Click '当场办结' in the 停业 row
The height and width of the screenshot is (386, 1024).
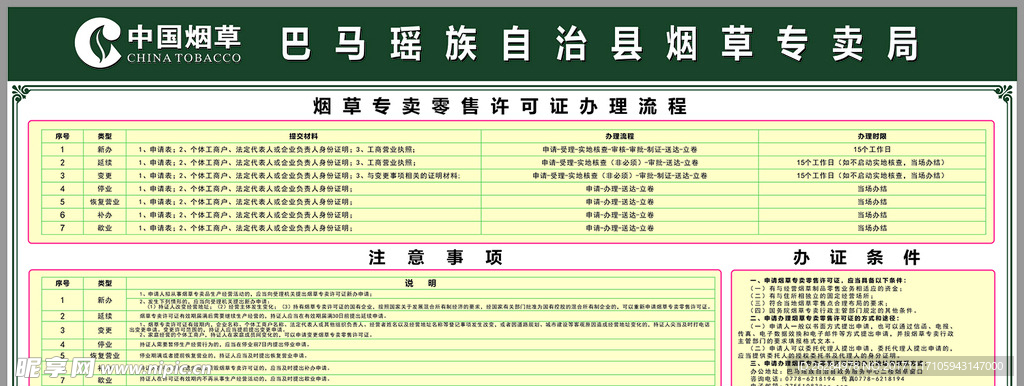[872, 189]
